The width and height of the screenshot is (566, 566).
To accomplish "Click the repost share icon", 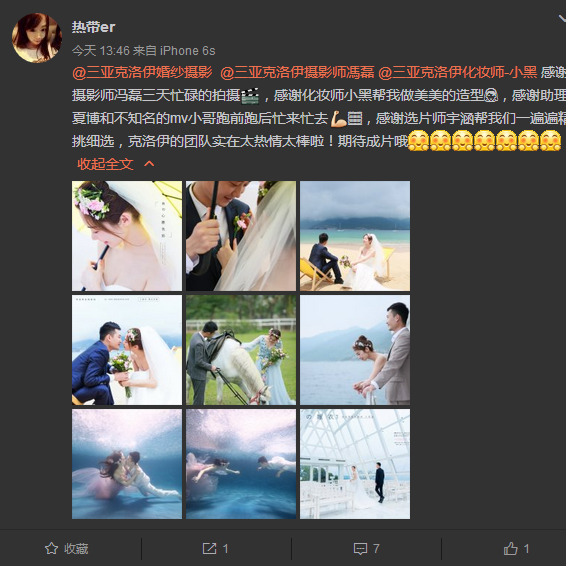I will coord(209,548).
